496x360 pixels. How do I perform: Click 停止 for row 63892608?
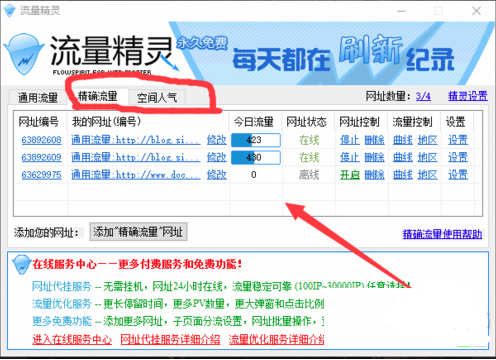pyautogui.click(x=350, y=140)
